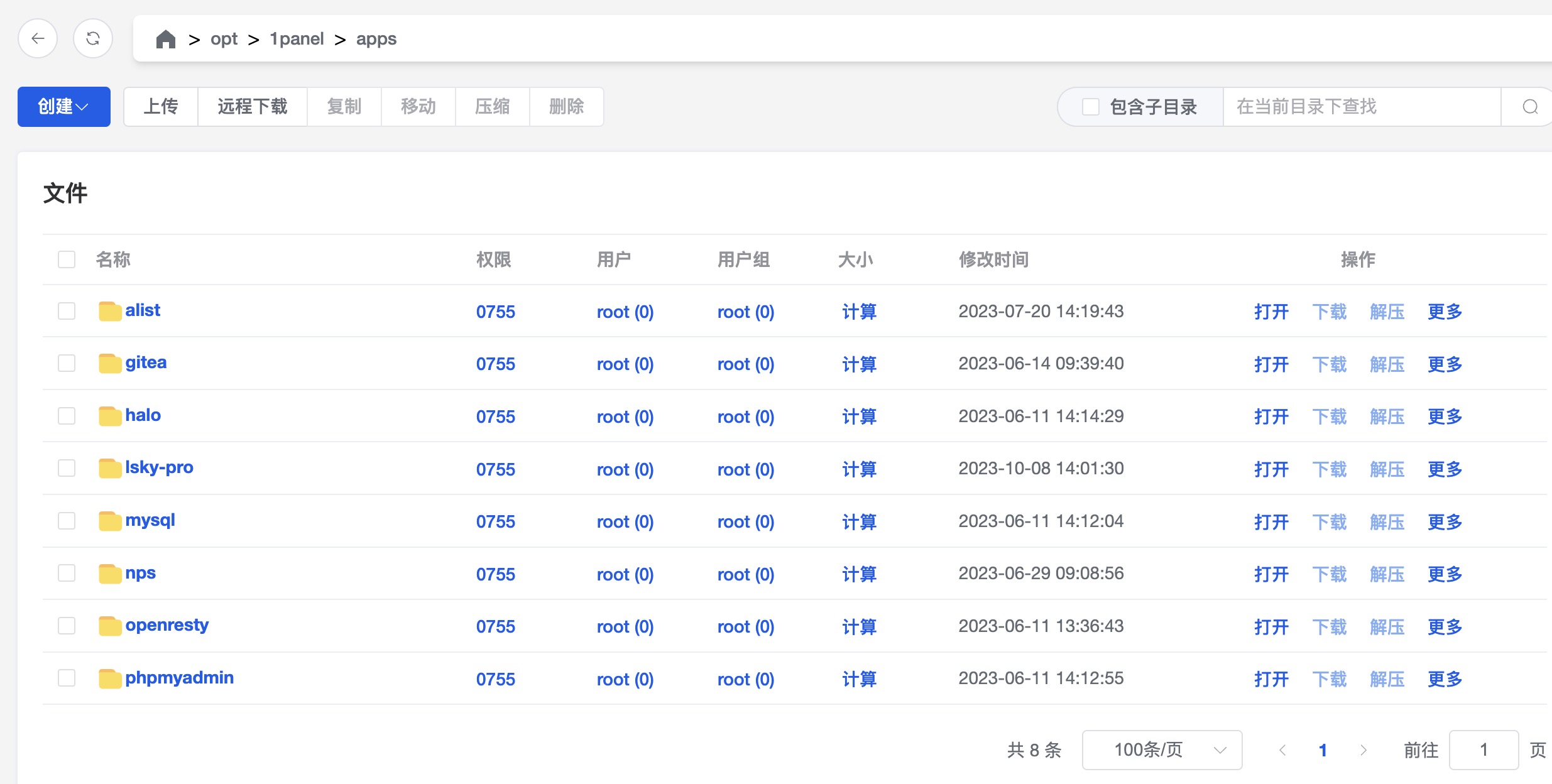Screen dimensions: 1552x784
Task: Click the 移动 toolbar button
Action: [x=418, y=107]
